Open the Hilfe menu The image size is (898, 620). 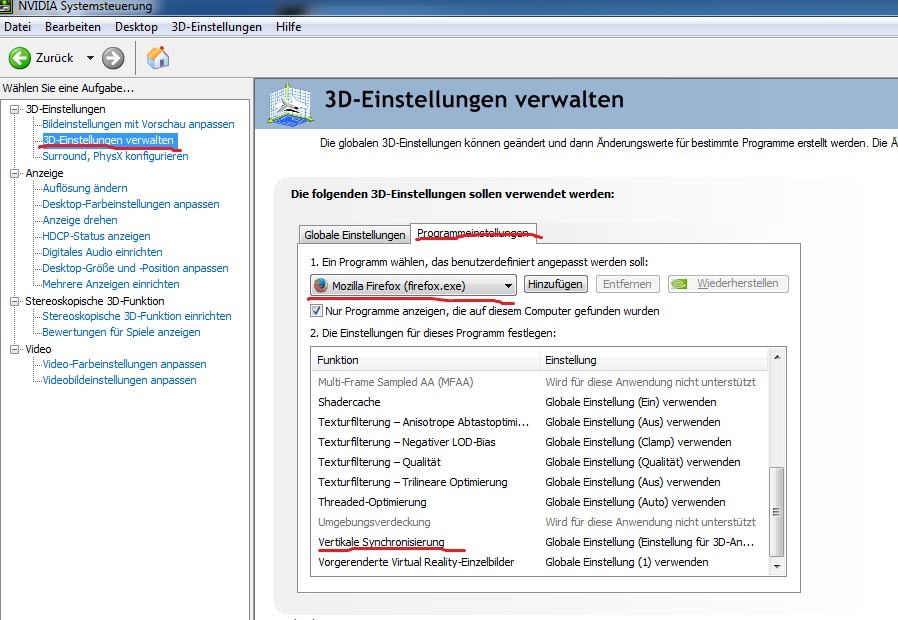click(x=288, y=27)
